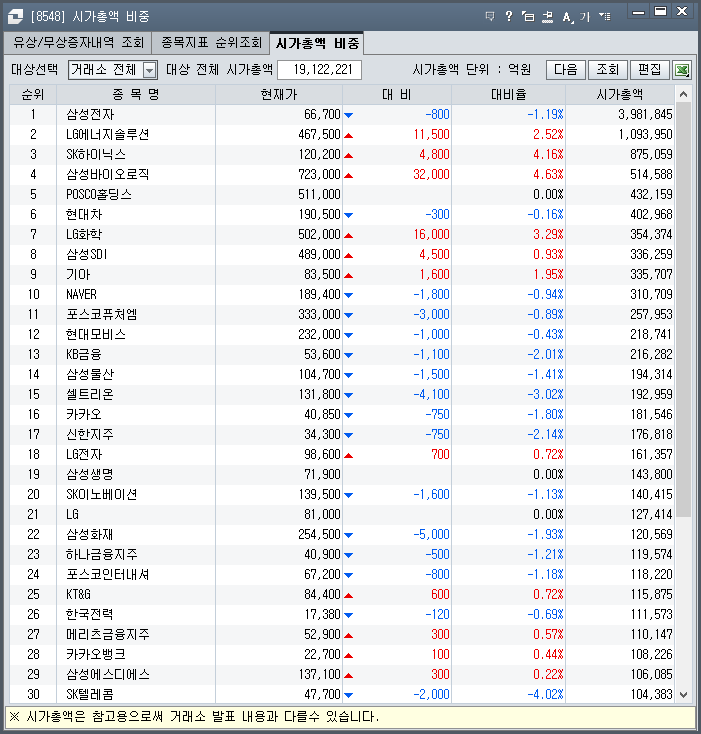Click the '가' Korean font icon
Screen dimensions: 701x734
click(x=585, y=17)
